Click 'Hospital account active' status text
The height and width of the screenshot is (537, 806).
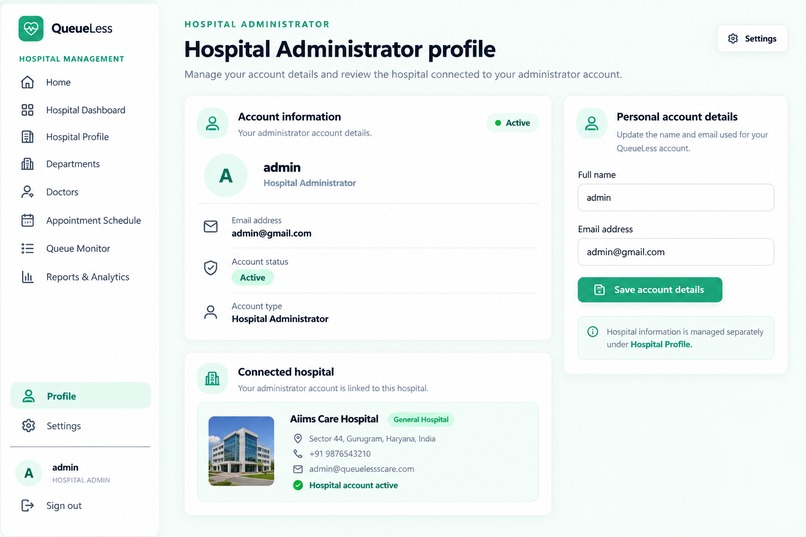pyautogui.click(x=353, y=485)
